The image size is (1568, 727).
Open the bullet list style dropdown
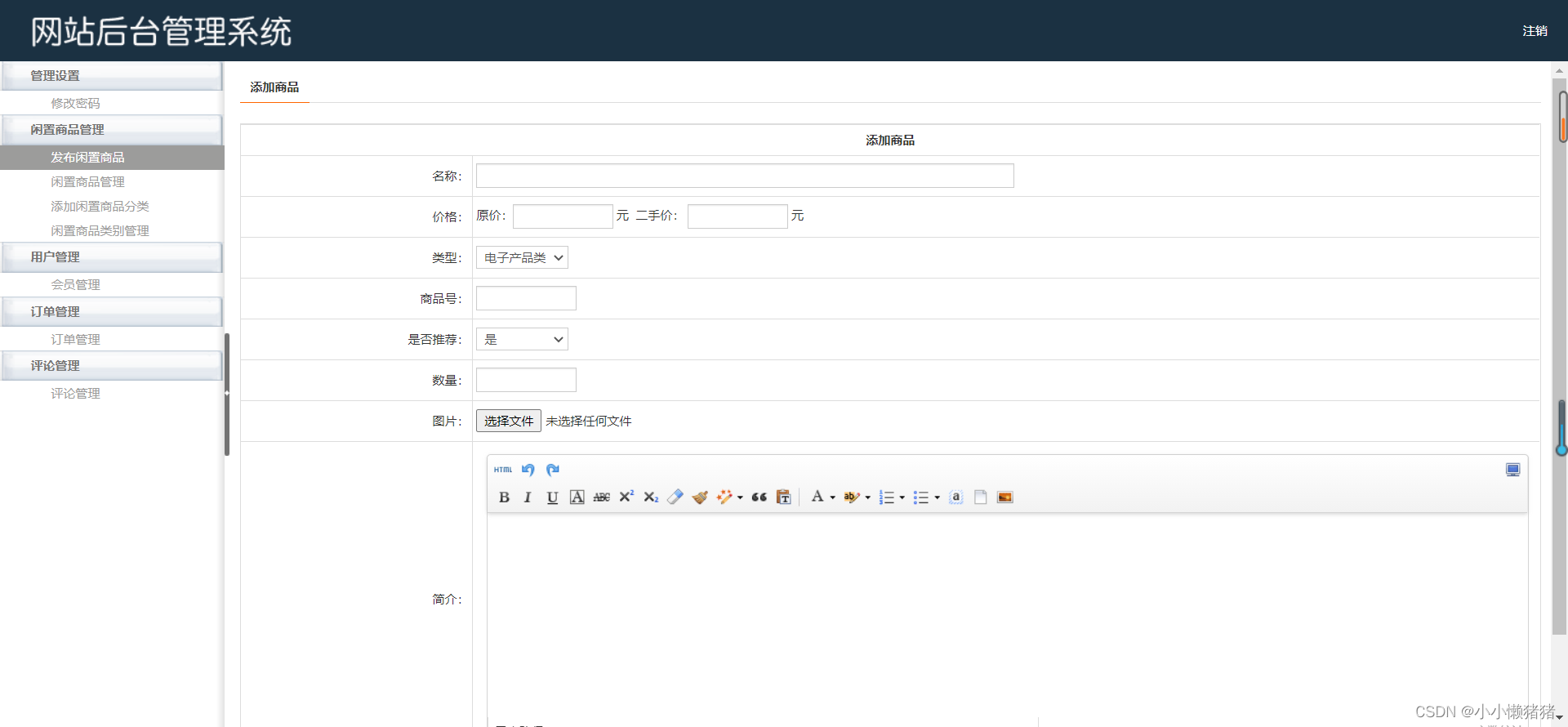coord(937,497)
